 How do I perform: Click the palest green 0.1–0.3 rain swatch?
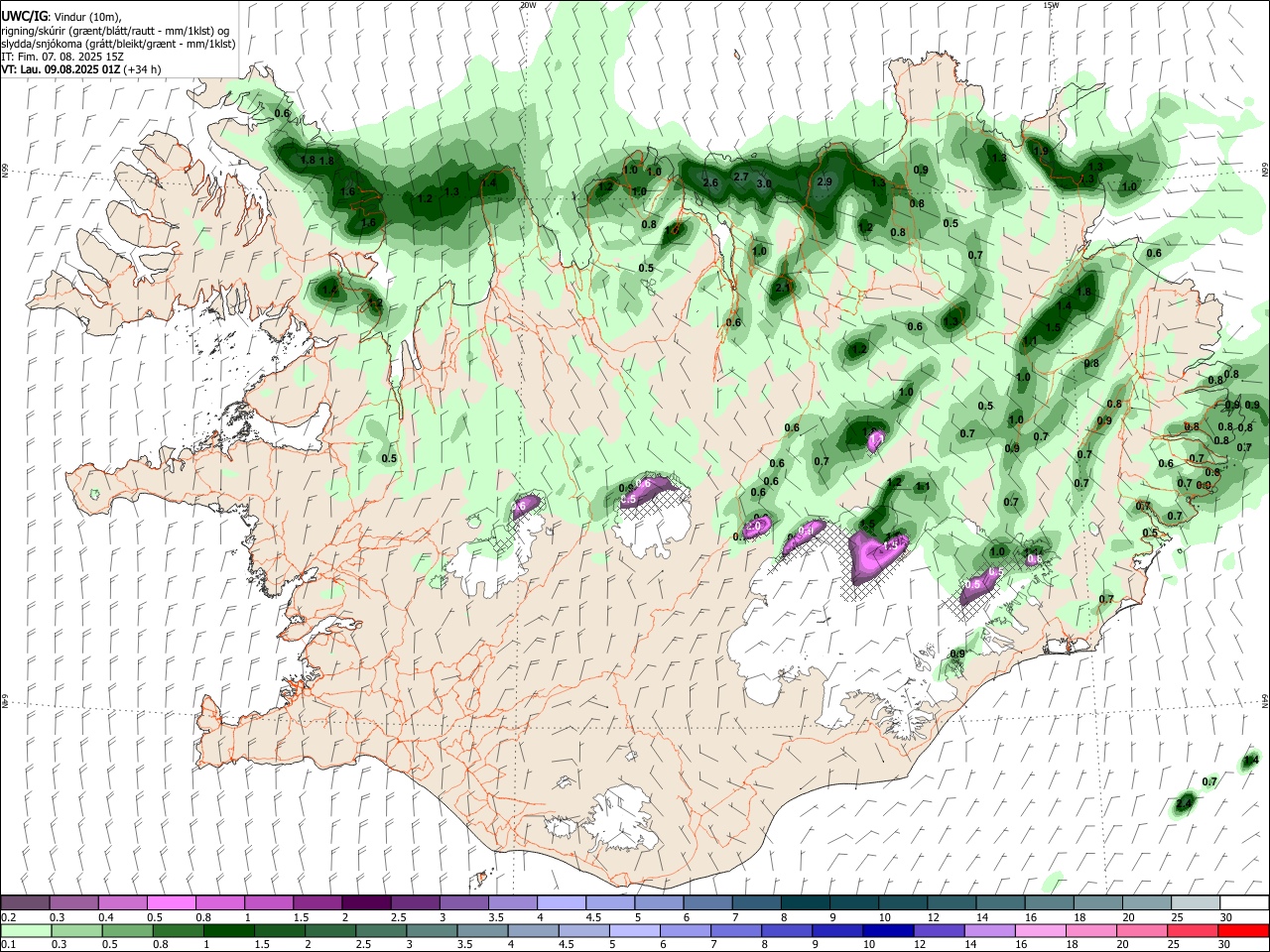25,931
